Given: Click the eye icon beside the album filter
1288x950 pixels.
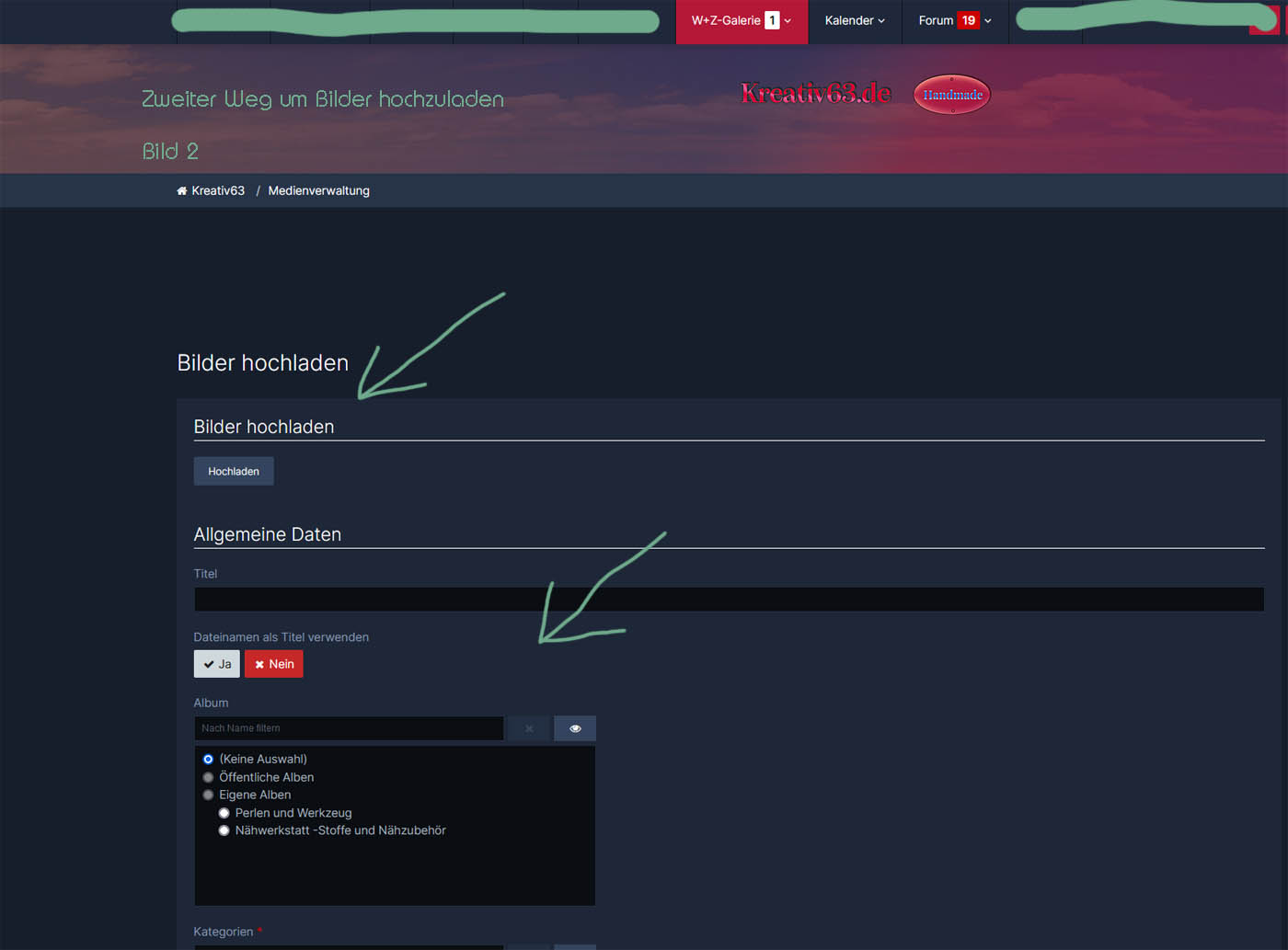Looking at the screenshot, I should tap(575, 728).
